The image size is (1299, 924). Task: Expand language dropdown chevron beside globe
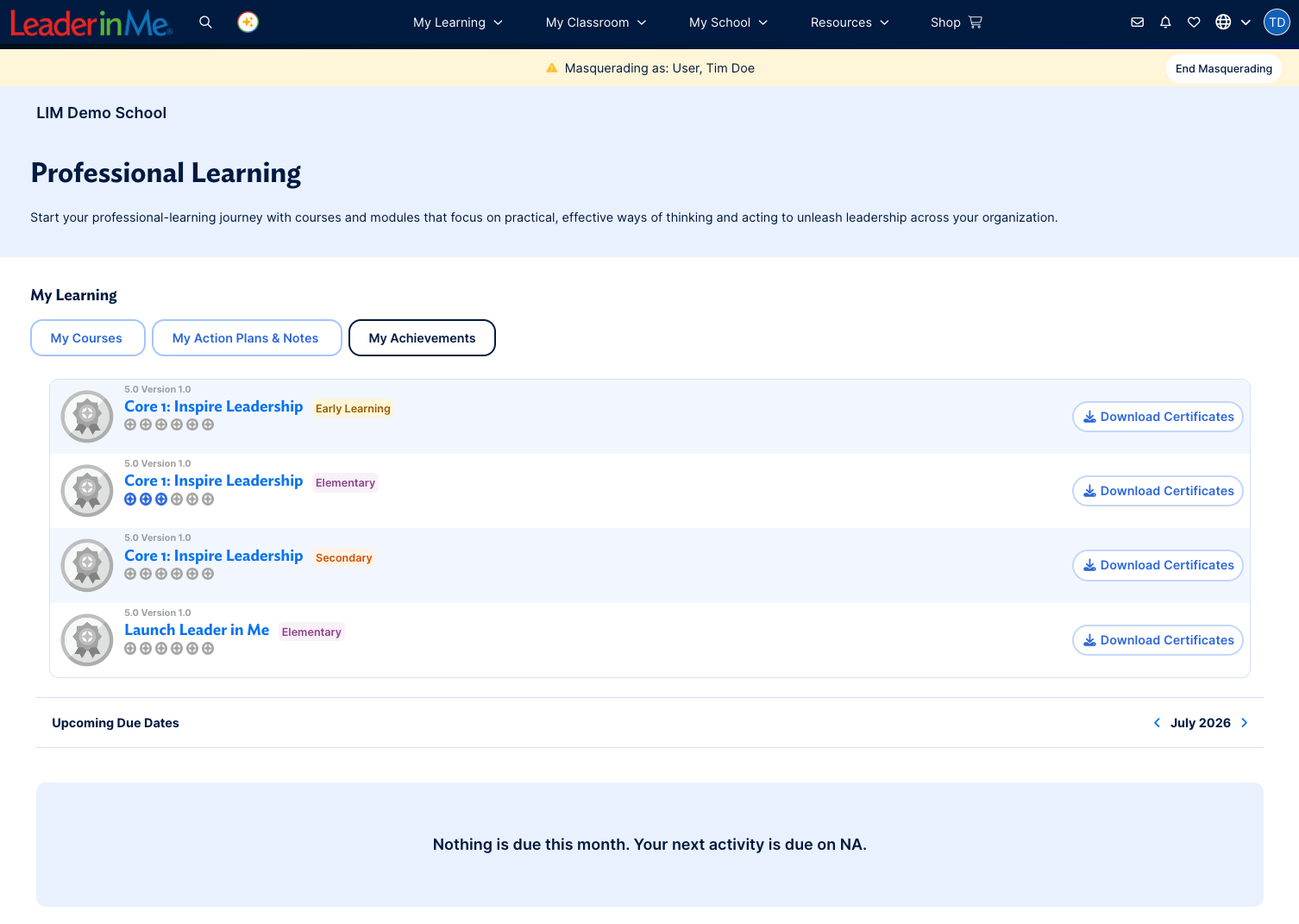[x=1246, y=22]
